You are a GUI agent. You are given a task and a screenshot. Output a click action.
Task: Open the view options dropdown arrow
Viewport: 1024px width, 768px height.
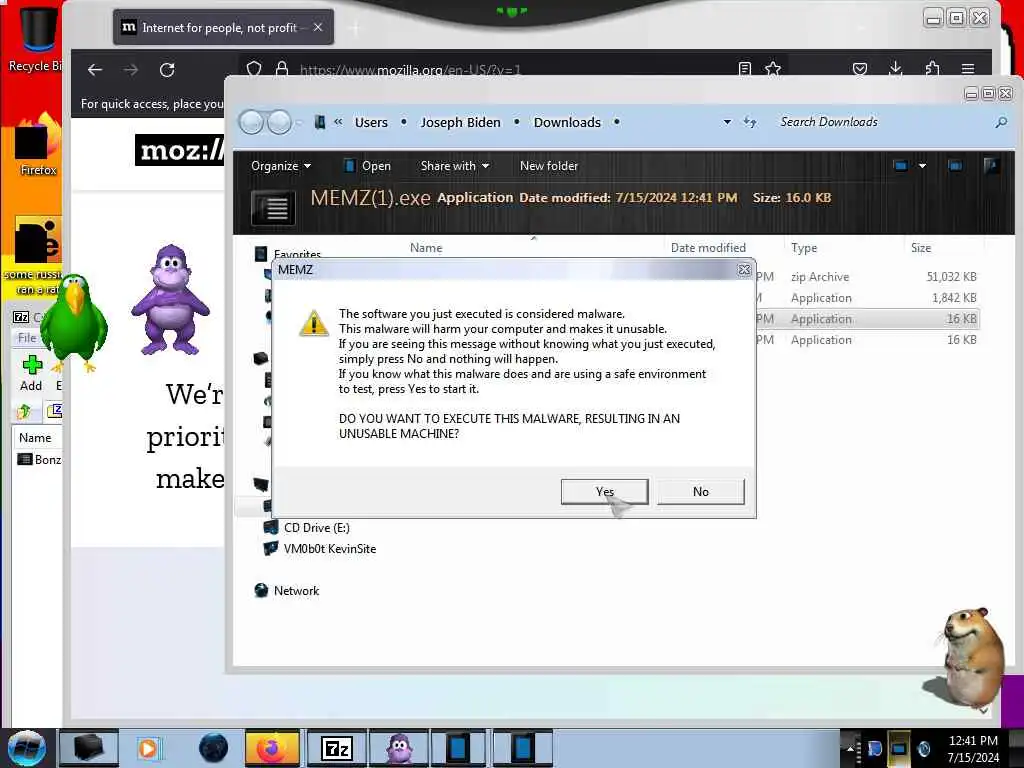pos(922,166)
